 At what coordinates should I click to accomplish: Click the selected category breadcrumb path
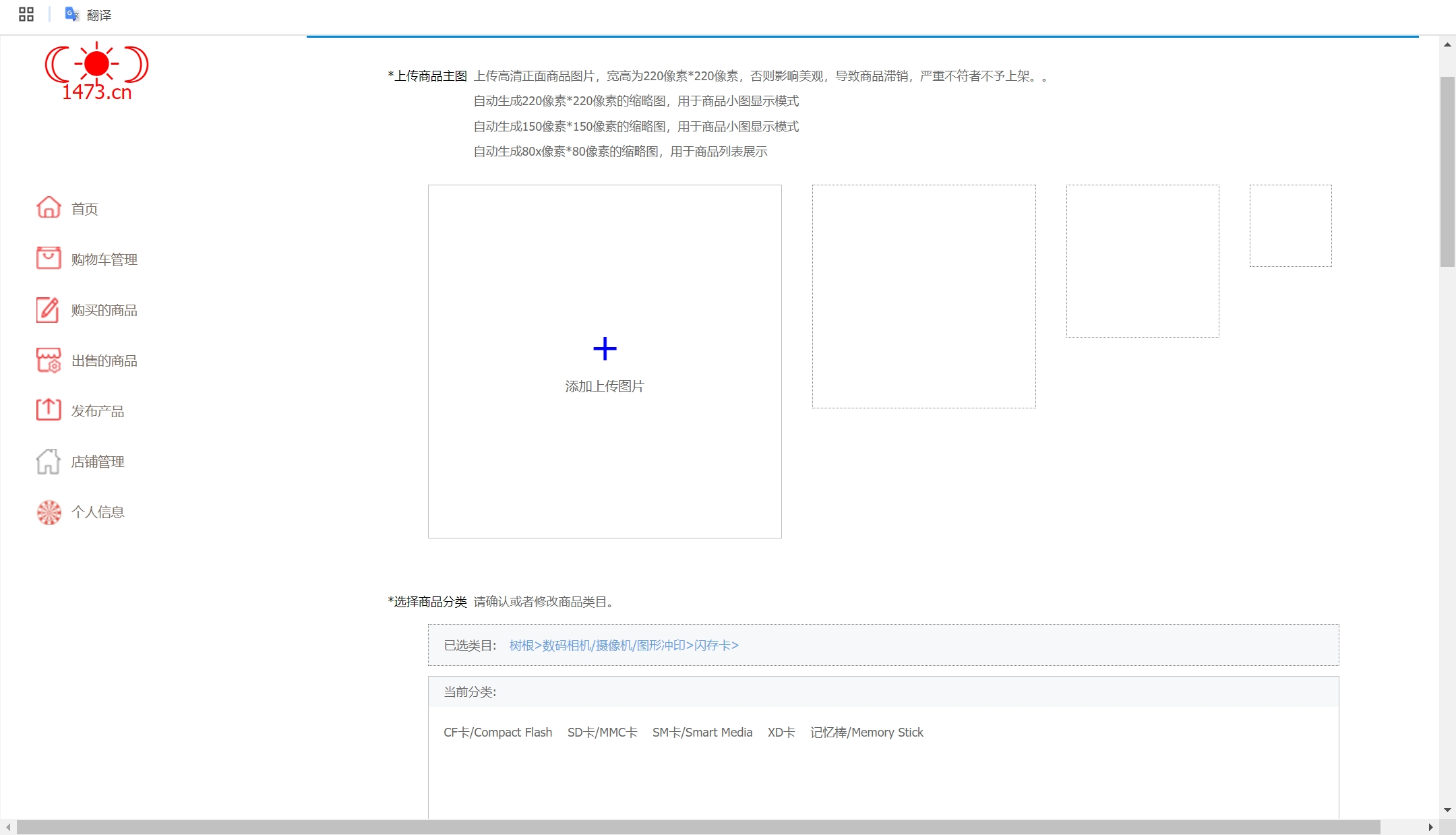click(624, 646)
